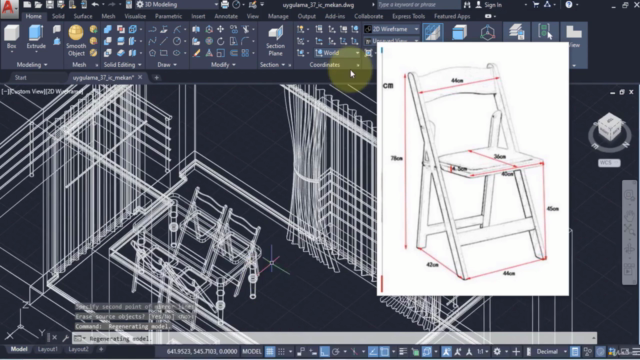This screenshot has height=360, width=640.
Task: Select the Polygon draw tool
Action: pos(152,53)
